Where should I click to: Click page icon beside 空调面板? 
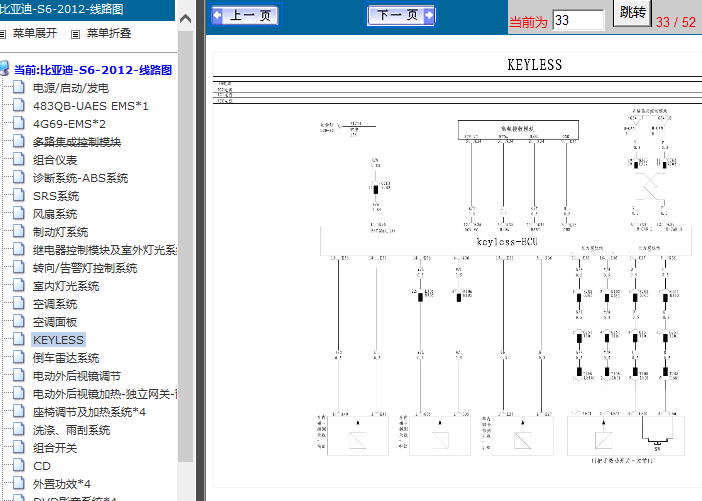(19, 321)
